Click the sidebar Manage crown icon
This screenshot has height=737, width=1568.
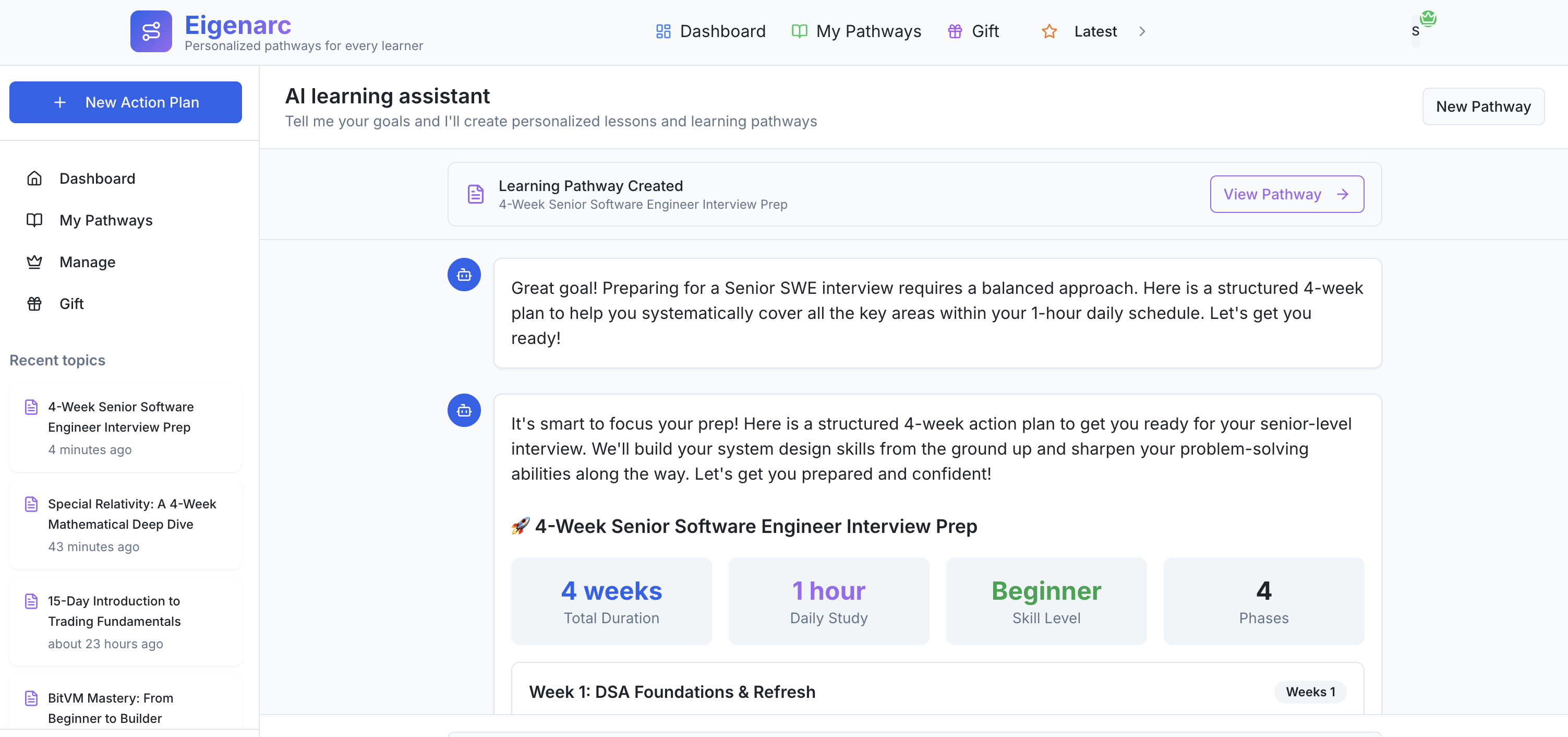coord(35,262)
